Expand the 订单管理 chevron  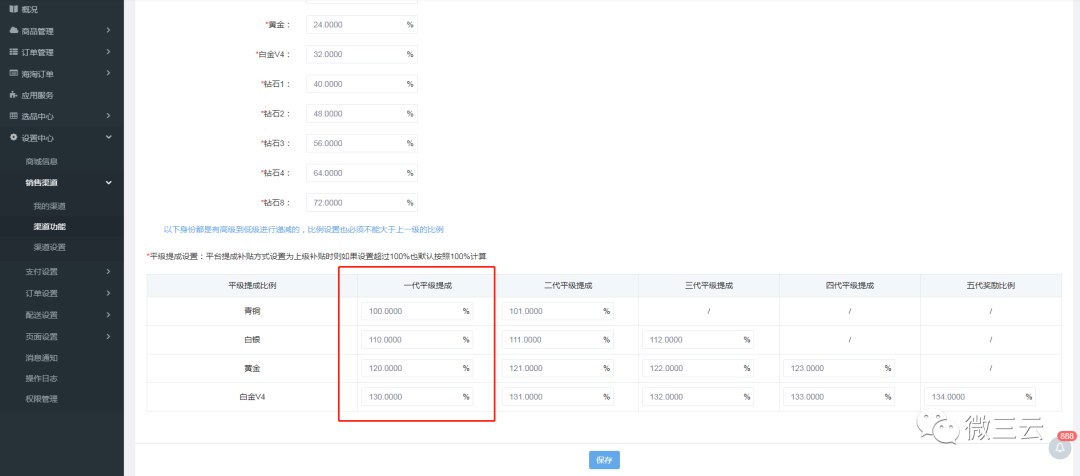[109, 52]
